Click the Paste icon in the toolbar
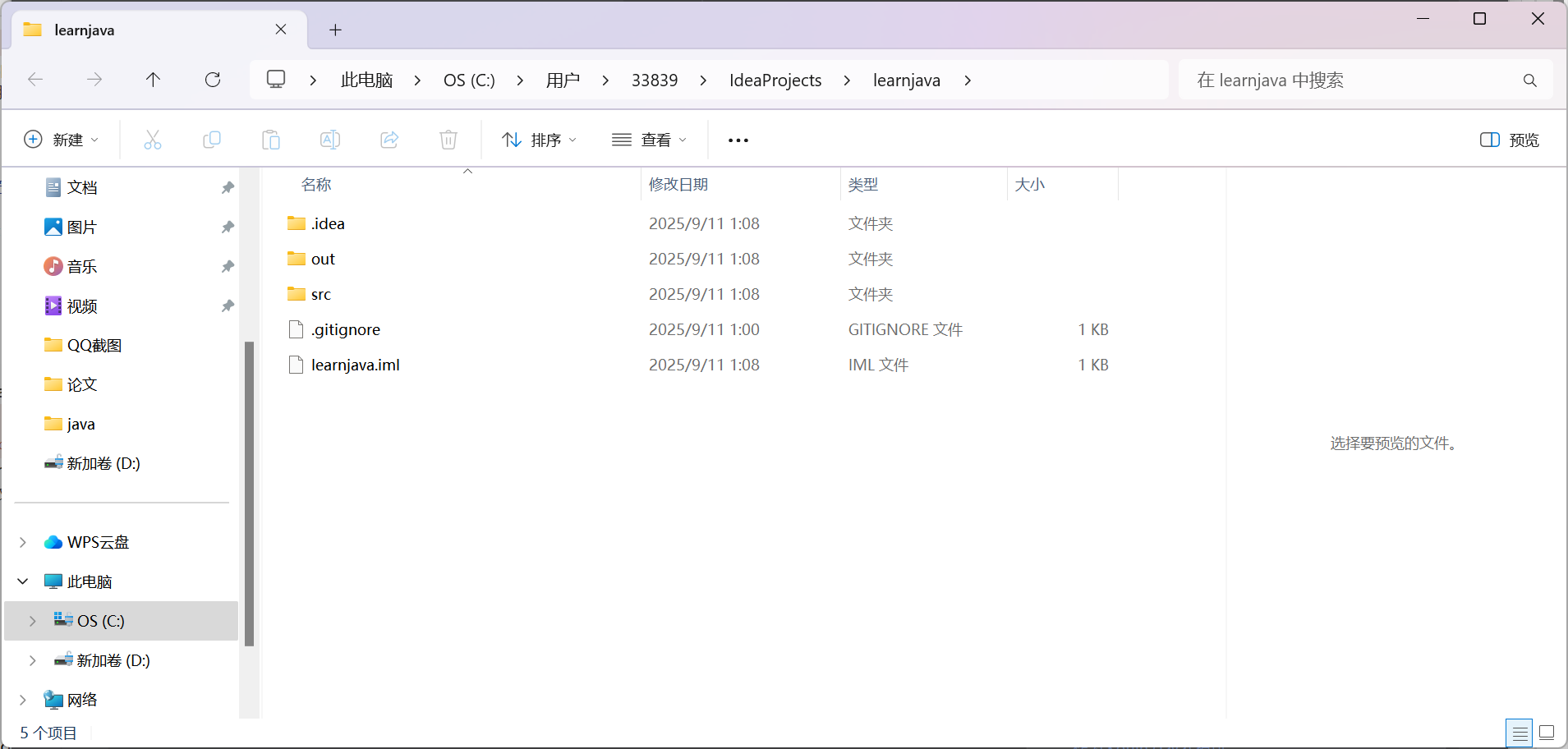Screen dimensions: 1568x749 coord(271,139)
